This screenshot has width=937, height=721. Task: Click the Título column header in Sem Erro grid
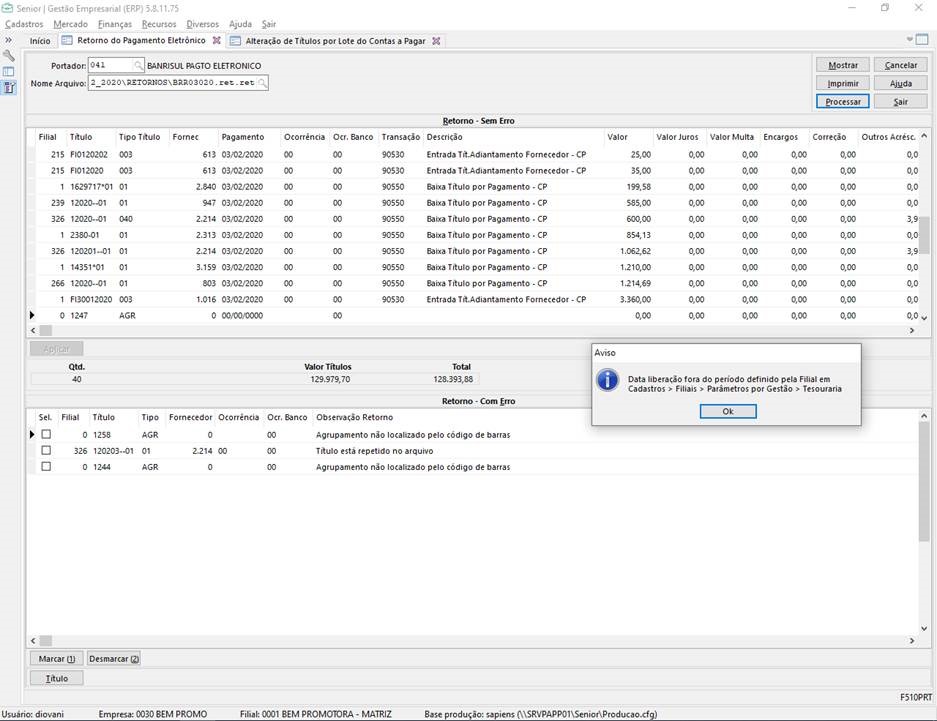pos(91,137)
